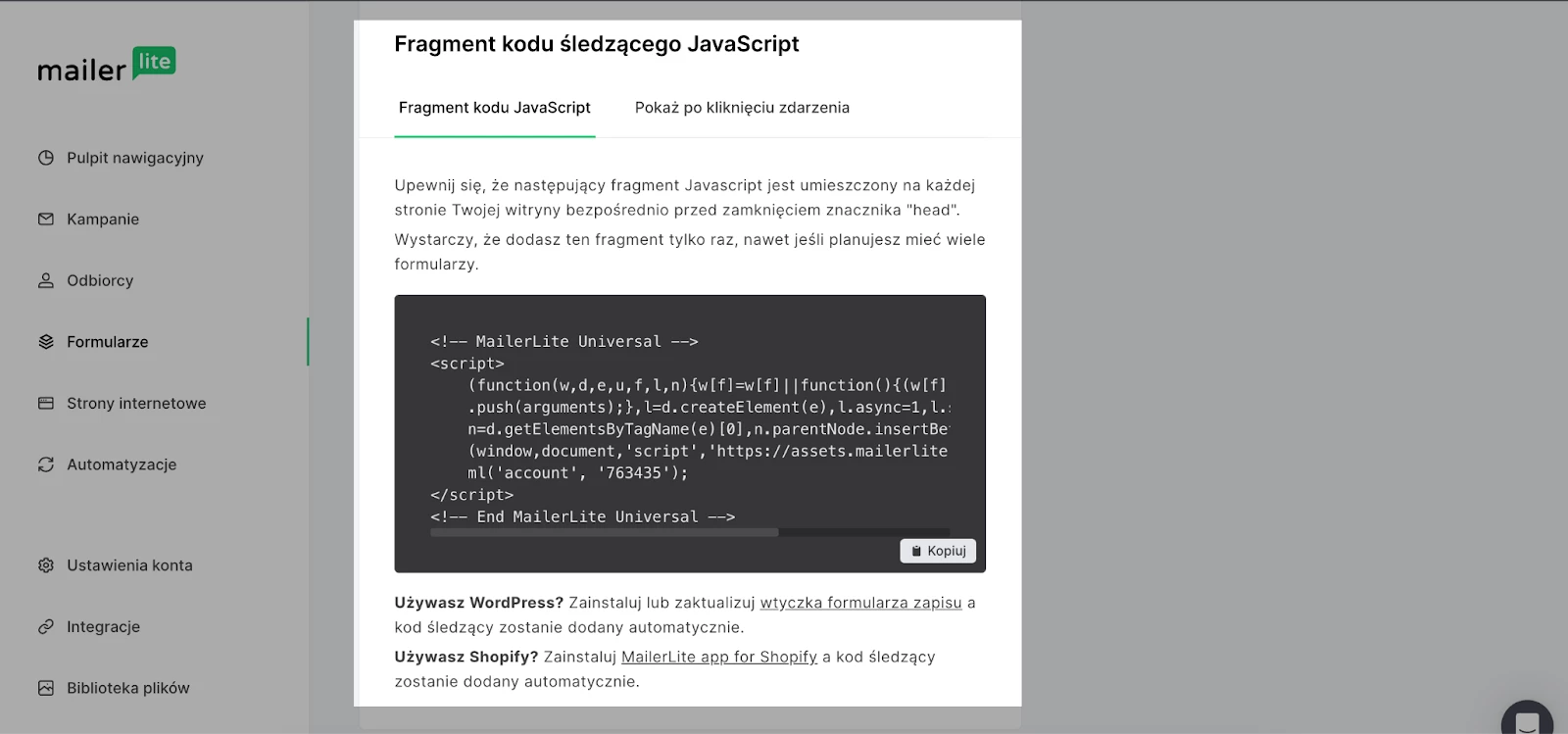Select the Integracje chain link icon
The width and height of the screenshot is (1568, 734).
pyautogui.click(x=46, y=627)
